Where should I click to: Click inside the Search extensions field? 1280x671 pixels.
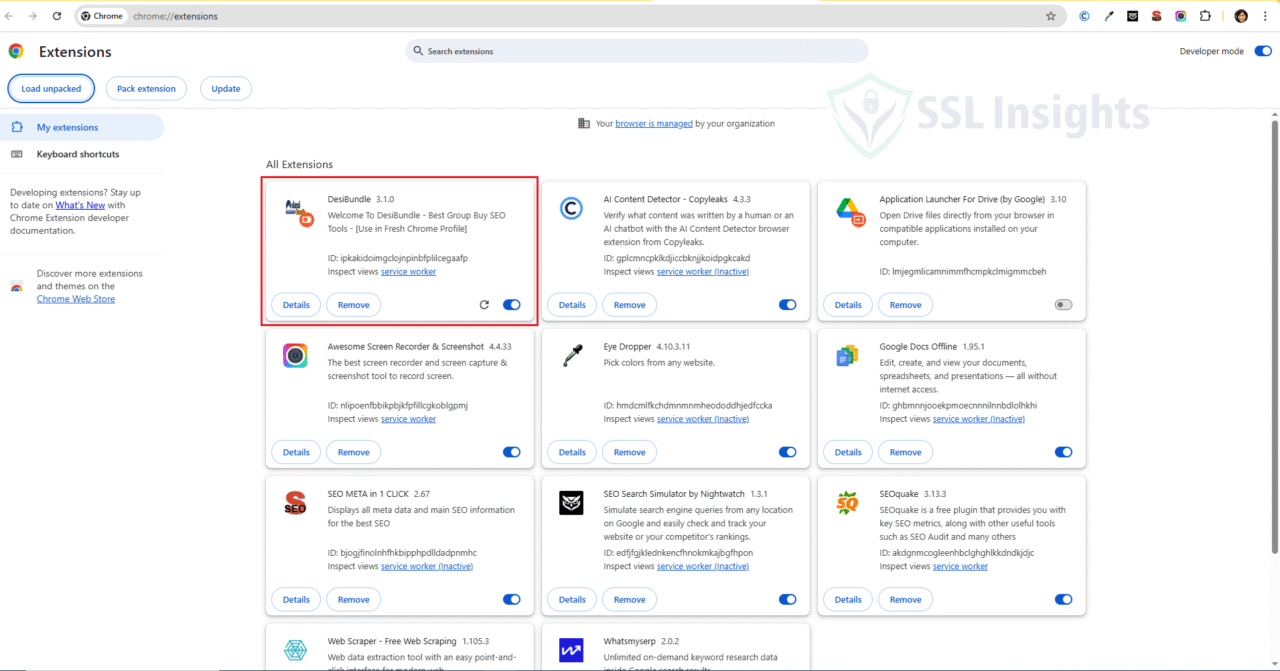pos(636,51)
